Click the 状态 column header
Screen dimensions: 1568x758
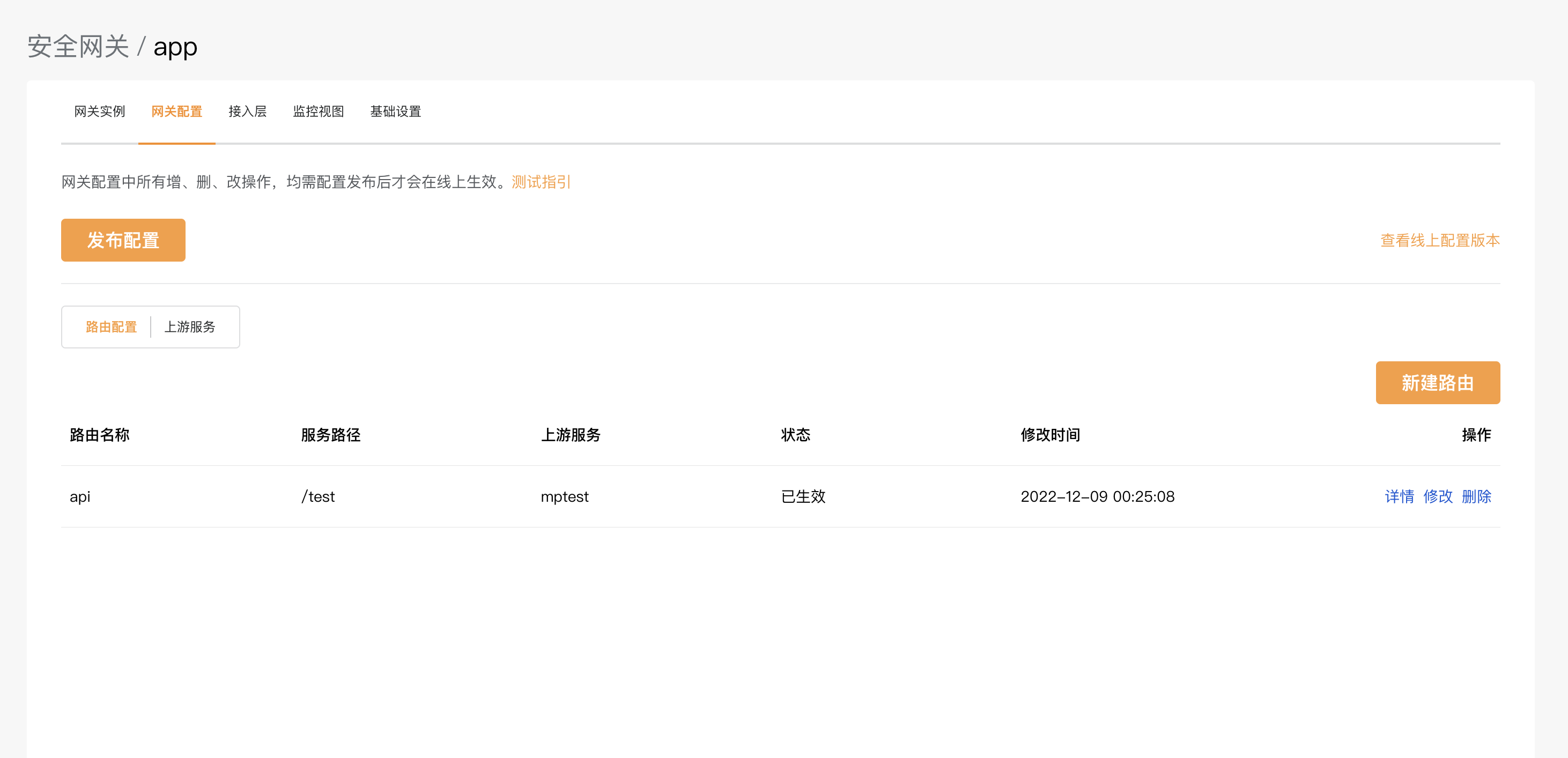click(795, 435)
